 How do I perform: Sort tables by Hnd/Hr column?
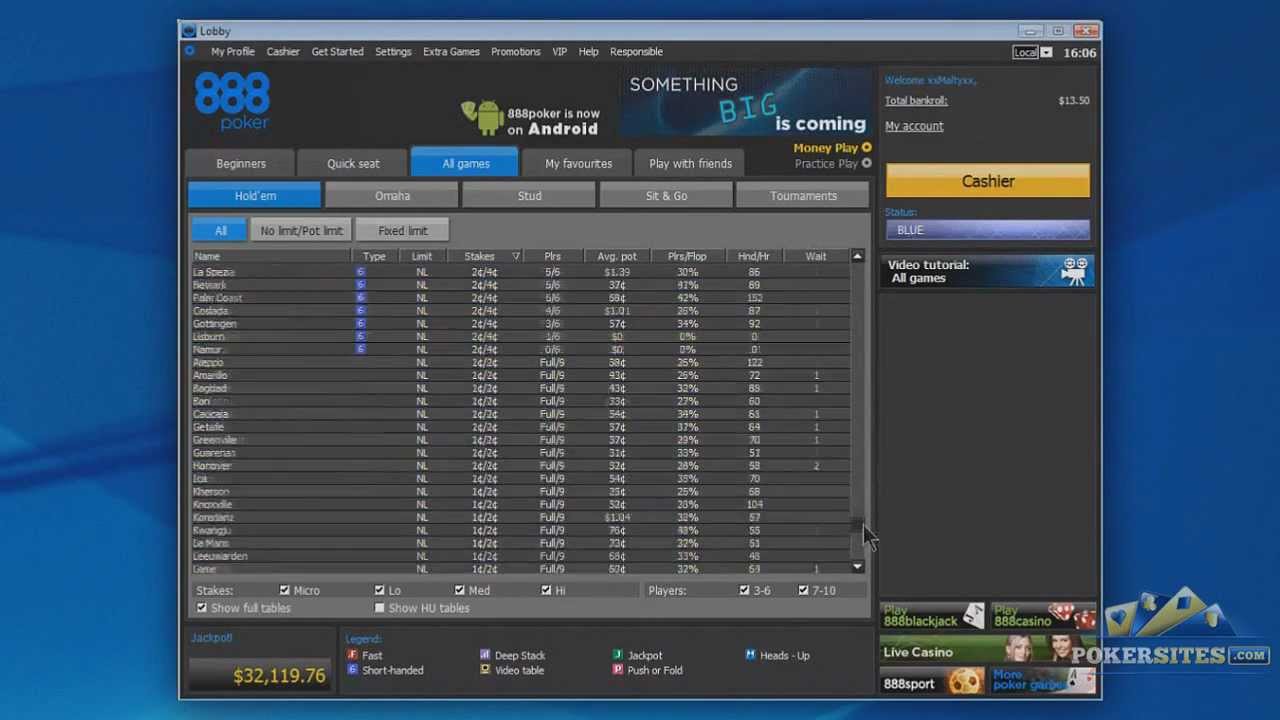[753, 257]
